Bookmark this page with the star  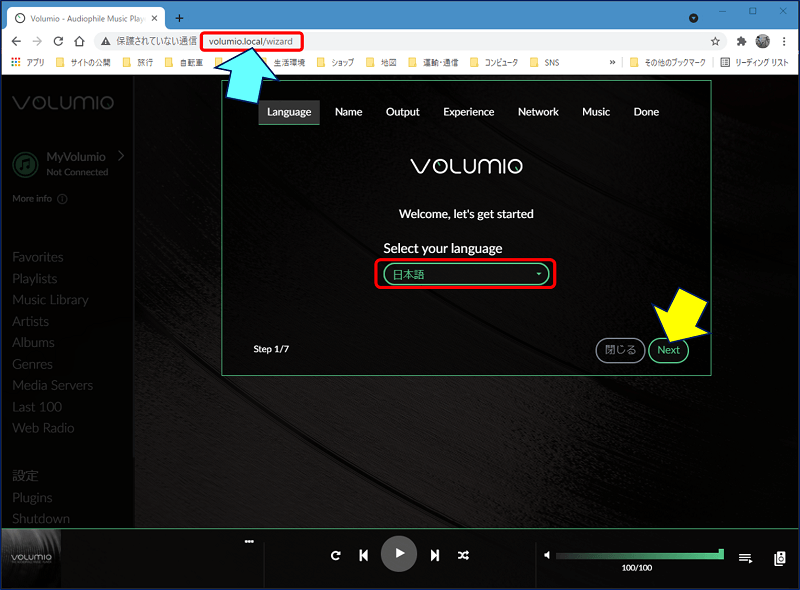(x=715, y=41)
